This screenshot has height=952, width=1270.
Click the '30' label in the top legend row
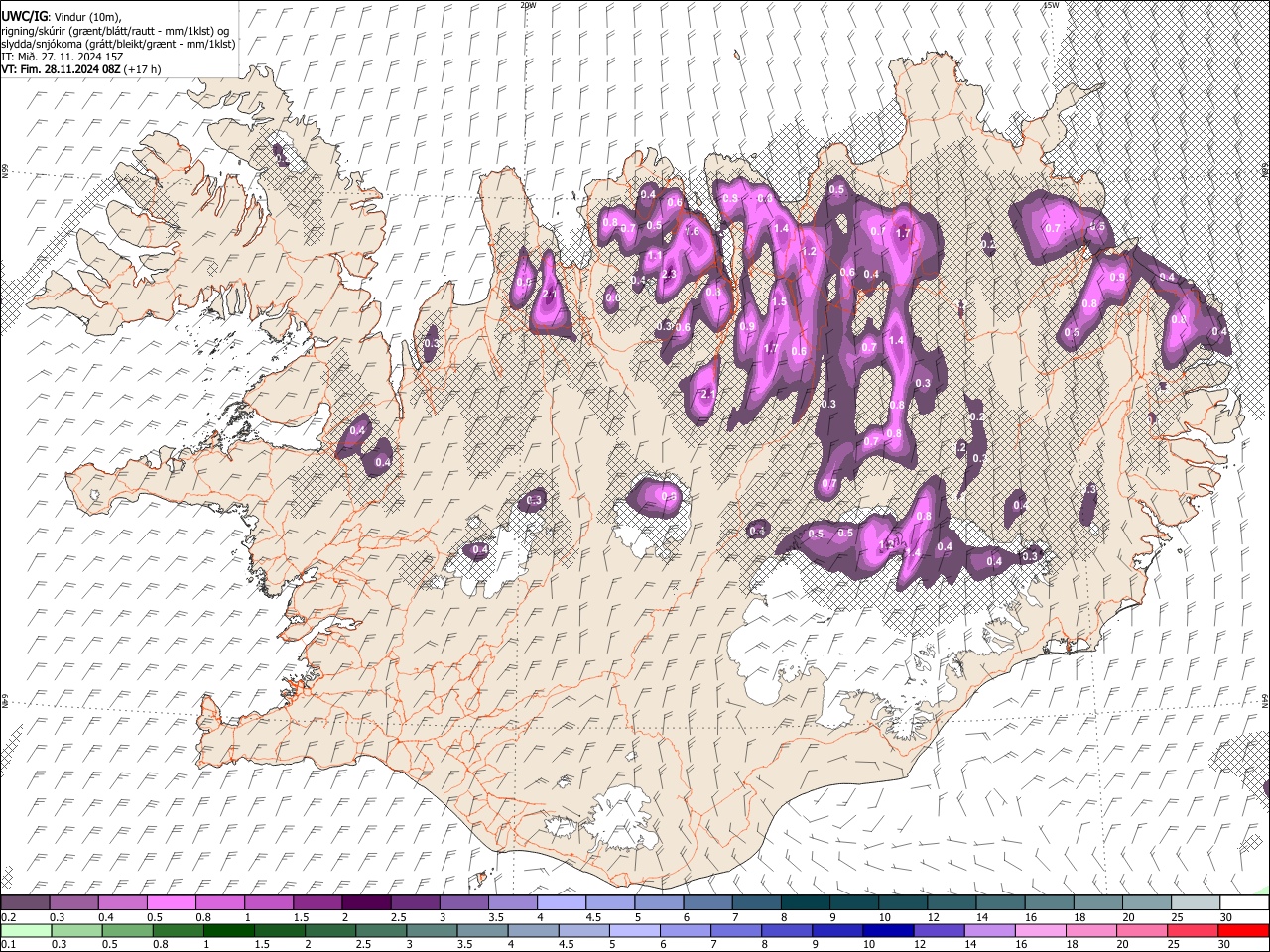click(x=1226, y=917)
